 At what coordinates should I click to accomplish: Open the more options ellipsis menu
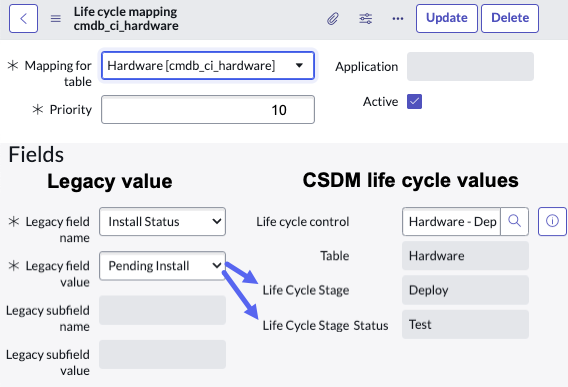click(x=398, y=18)
